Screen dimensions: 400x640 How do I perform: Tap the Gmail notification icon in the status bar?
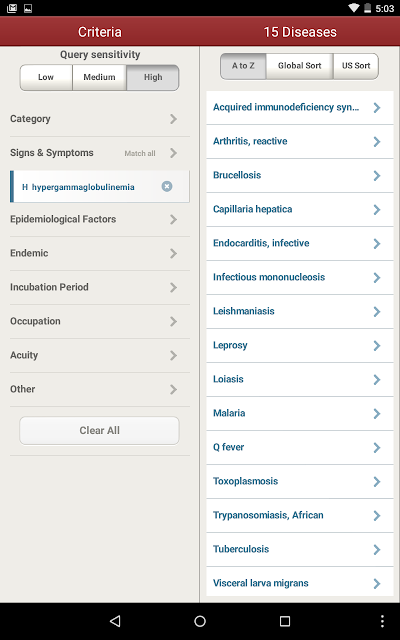click(x=12, y=8)
